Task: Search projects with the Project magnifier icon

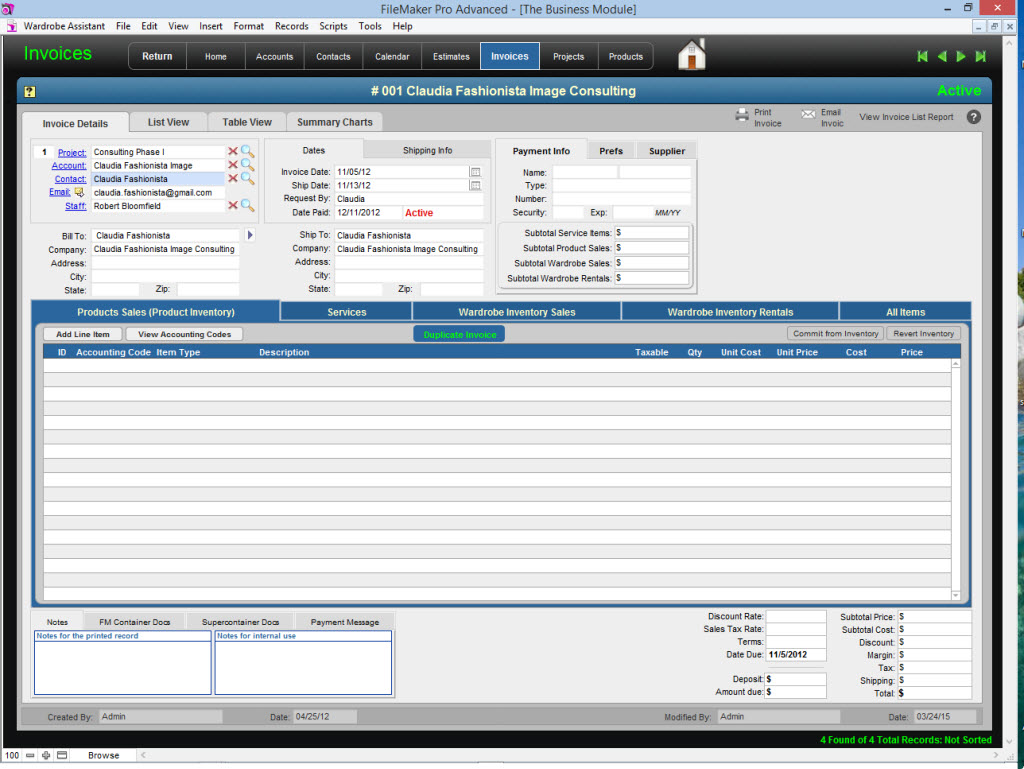Action: [x=247, y=151]
